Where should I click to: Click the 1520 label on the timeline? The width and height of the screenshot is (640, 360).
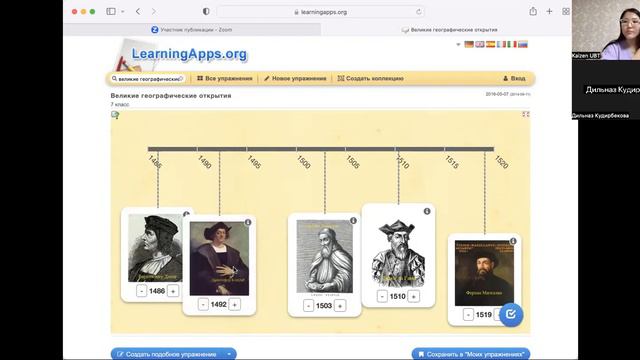501,162
